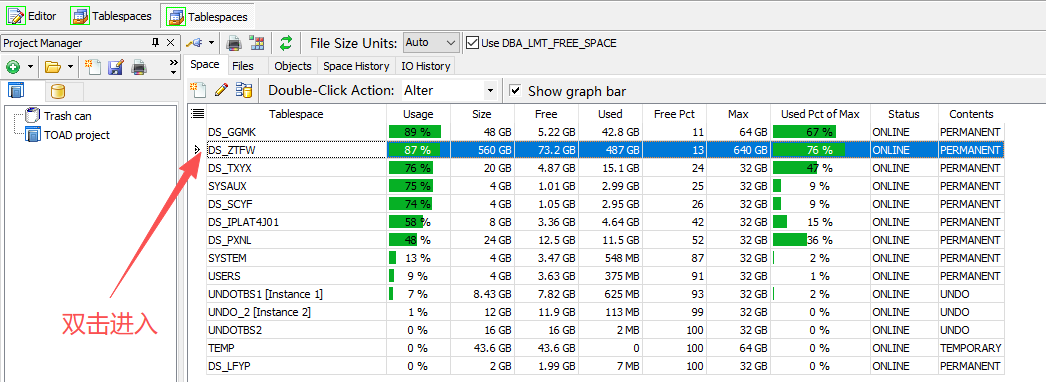1046x382 pixels.
Task: Select the UNDOTBS2 tablespace row
Action: 604,330
